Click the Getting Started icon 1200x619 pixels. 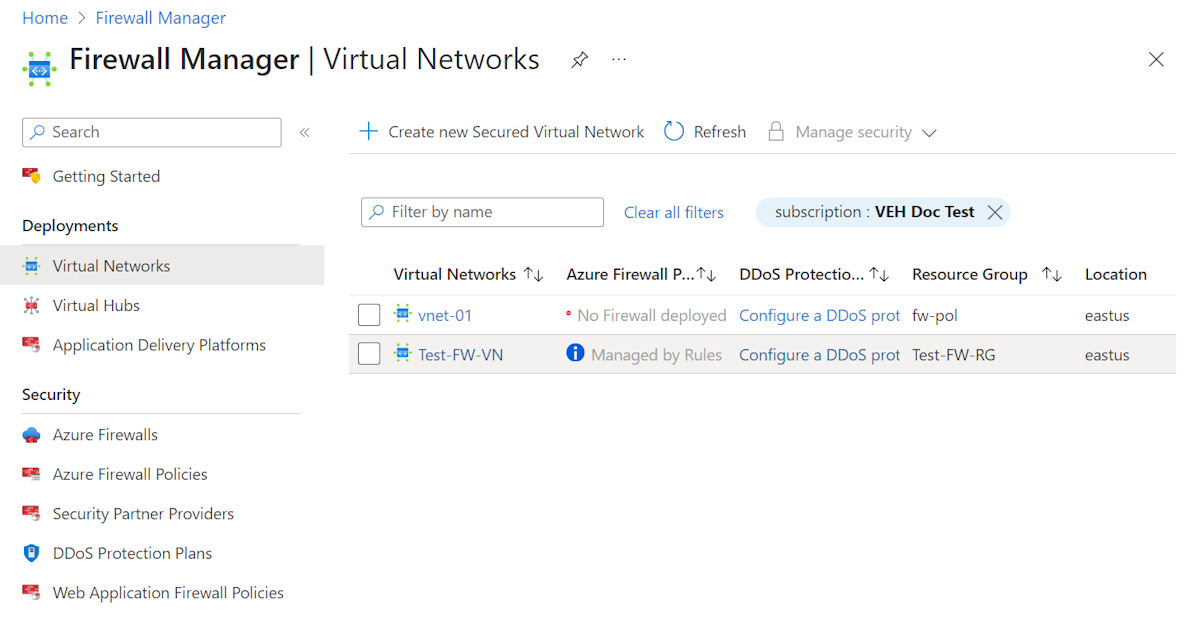[32, 176]
